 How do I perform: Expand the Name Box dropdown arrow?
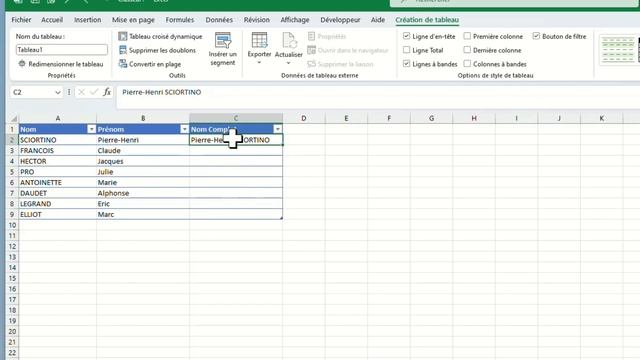[x=58, y=93]
